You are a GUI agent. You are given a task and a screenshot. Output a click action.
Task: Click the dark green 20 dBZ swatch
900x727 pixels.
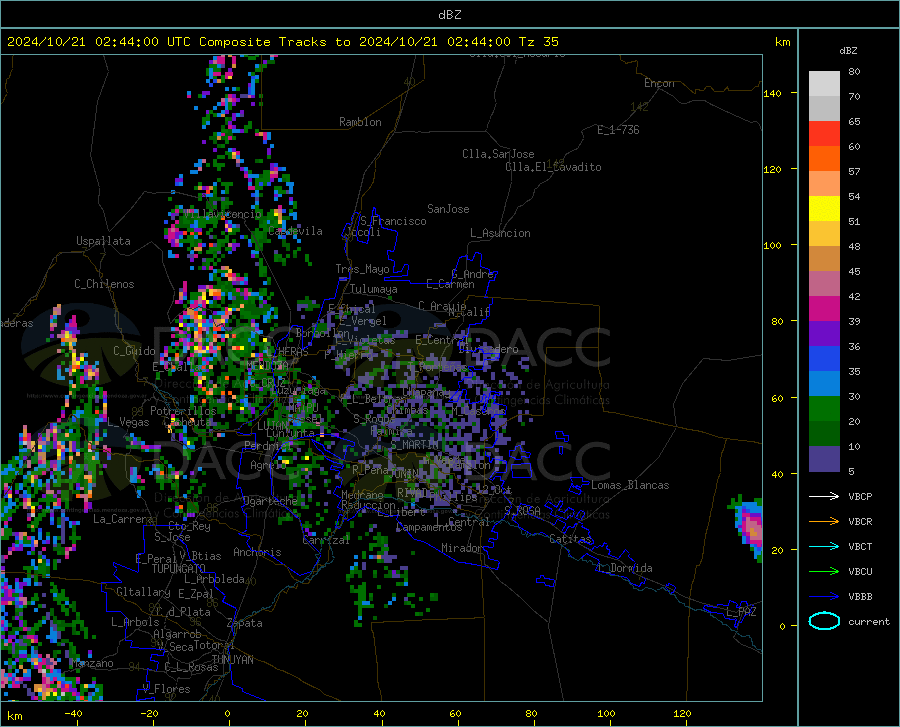pos(824,434)
